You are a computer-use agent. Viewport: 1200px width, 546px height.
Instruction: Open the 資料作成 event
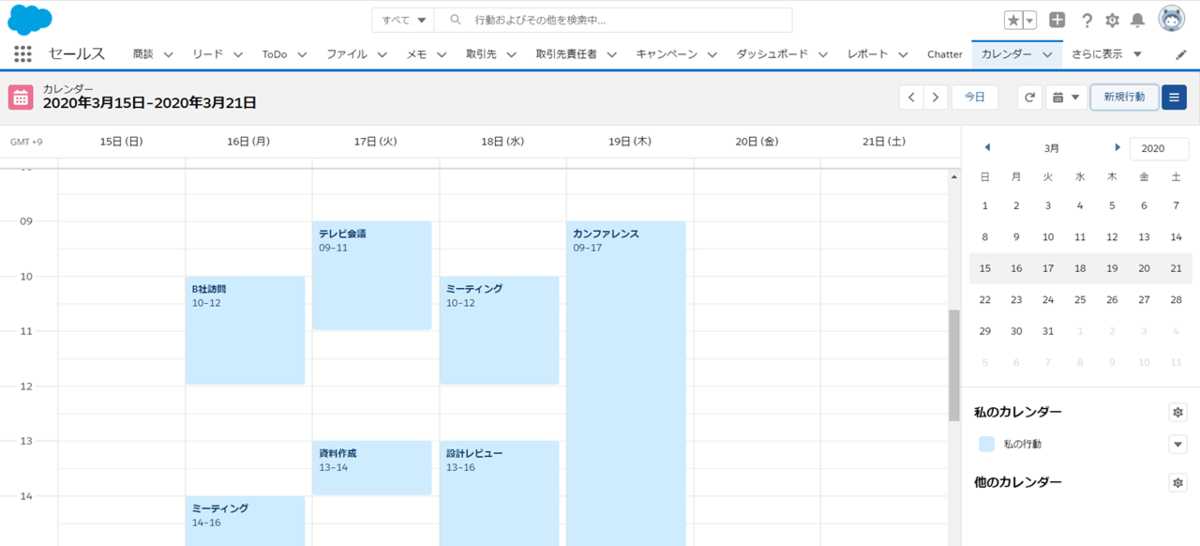tap(372, 468)
